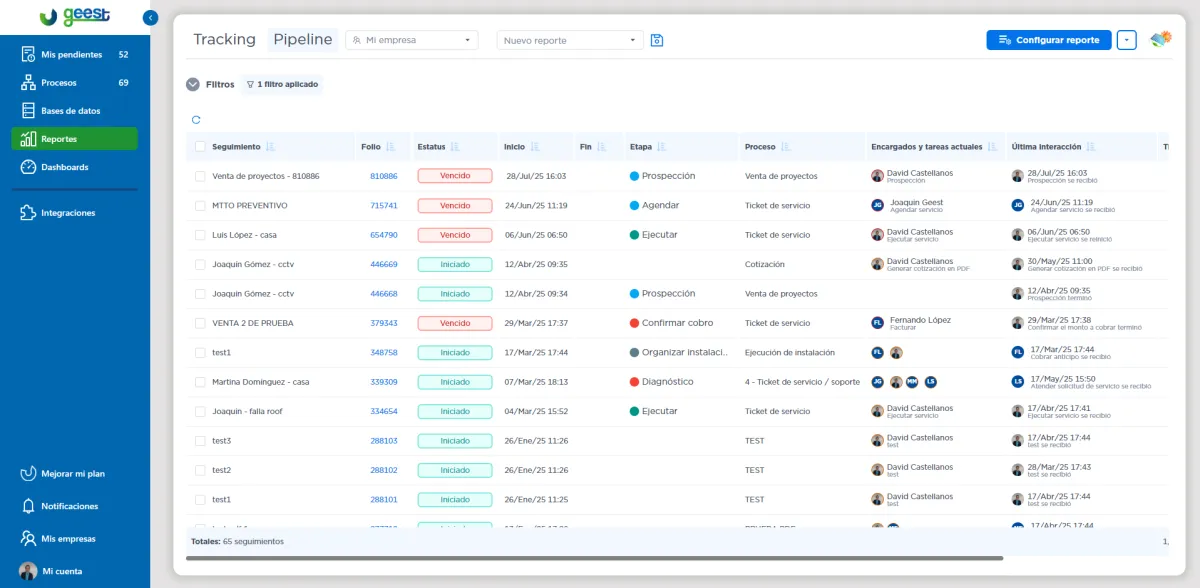
Task: Click the horizontal scrollbar below the table
Action: pos(594,558)
